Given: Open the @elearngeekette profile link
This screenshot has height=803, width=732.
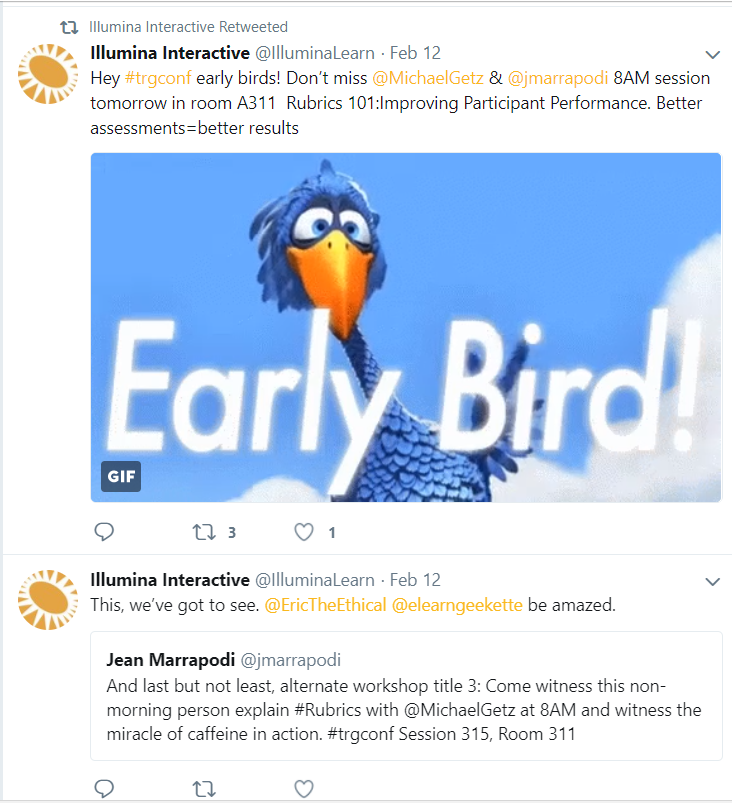Looking at the screenshot, I should [457, 605].
